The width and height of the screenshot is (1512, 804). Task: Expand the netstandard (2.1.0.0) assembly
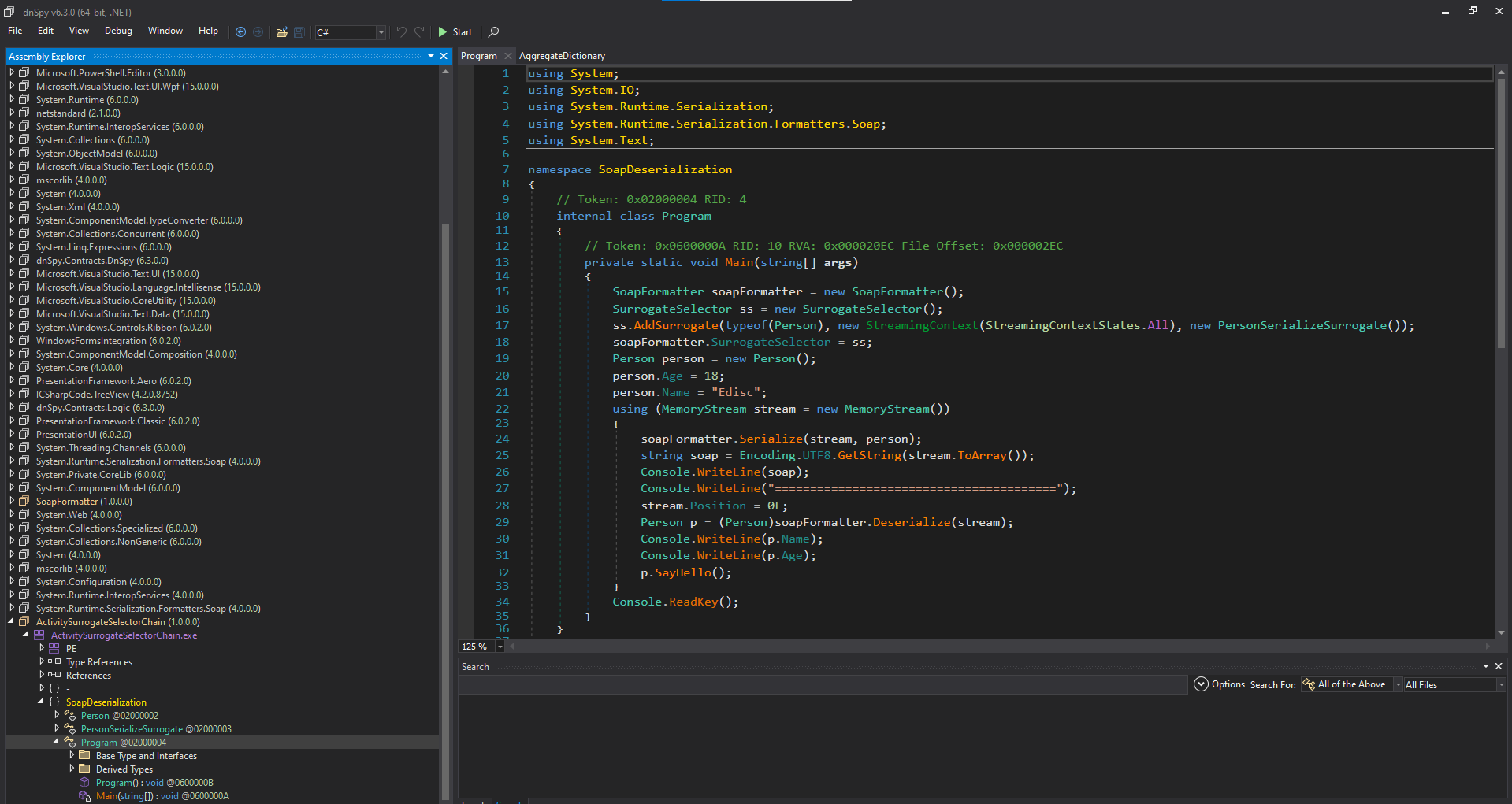point(12,113)
